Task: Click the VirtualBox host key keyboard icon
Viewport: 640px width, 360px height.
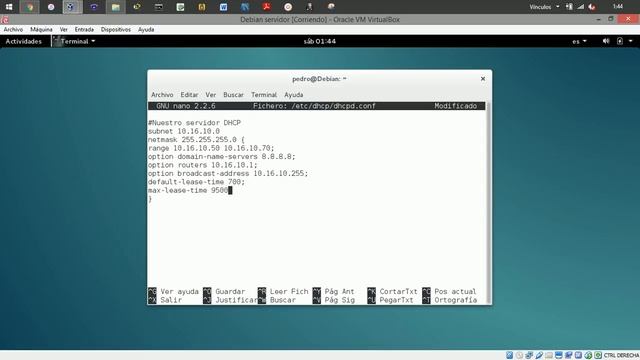Action: (598, 355)
